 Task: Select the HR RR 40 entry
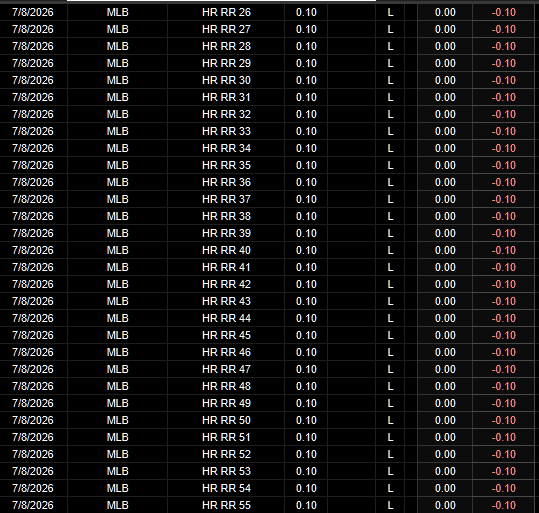[226, 250]
